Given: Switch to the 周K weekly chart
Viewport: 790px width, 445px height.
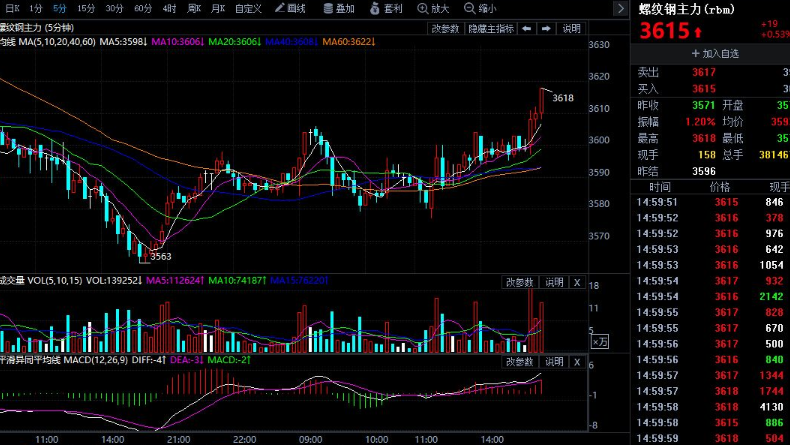Looking at the screenshot, I should tap(194, 8).
